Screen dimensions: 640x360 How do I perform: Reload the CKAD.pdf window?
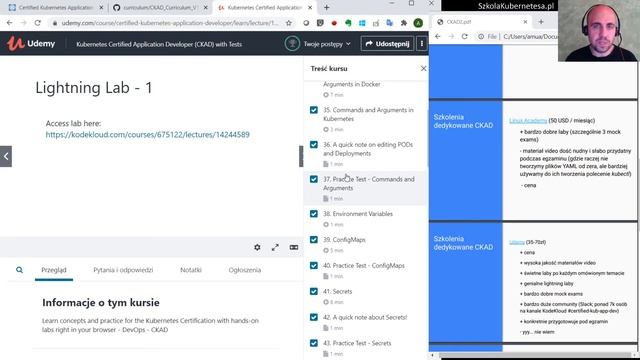464,36
